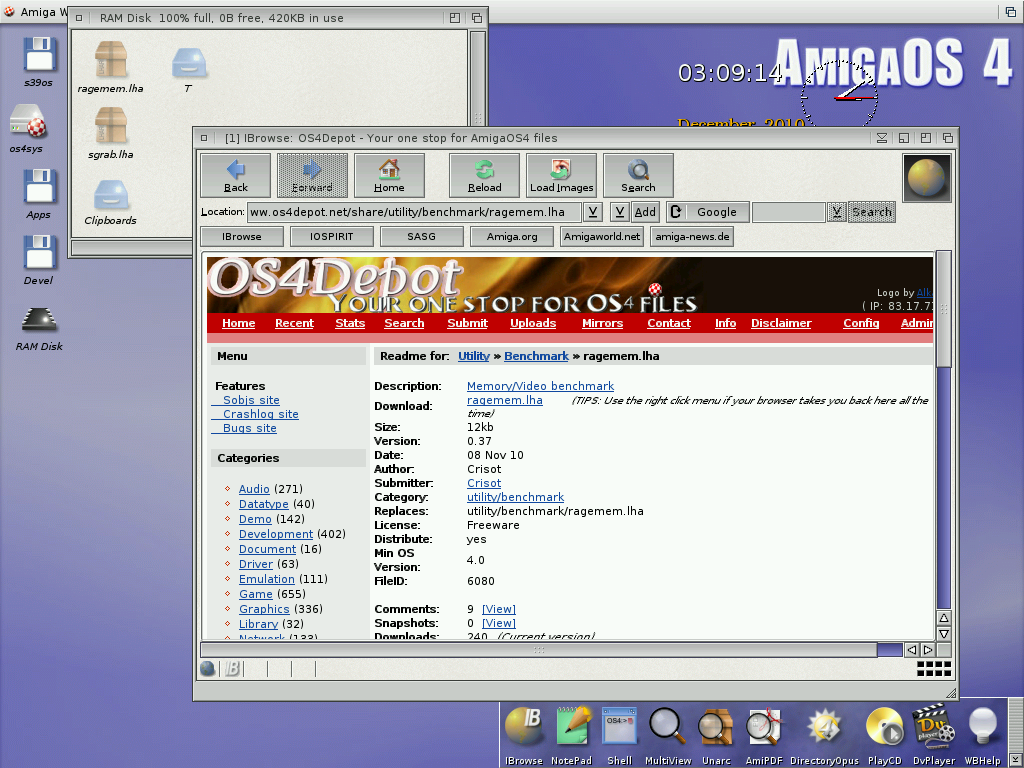
Task: Choose search engine via Google cycle button
Action: tap(708, 212)
